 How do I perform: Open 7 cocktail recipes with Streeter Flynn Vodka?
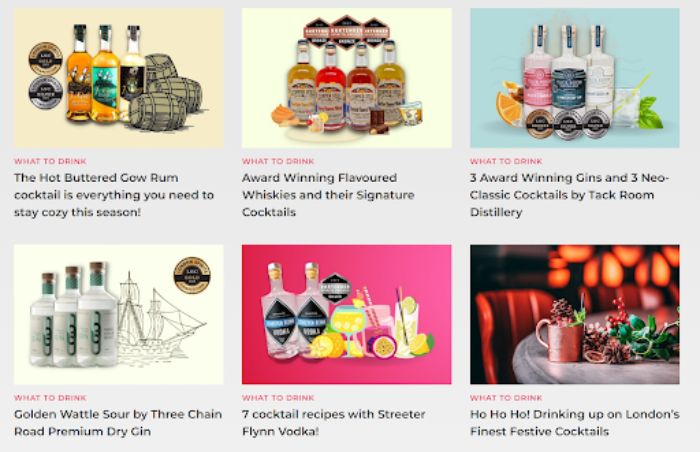pyautogui.click(x=333, y=423)
